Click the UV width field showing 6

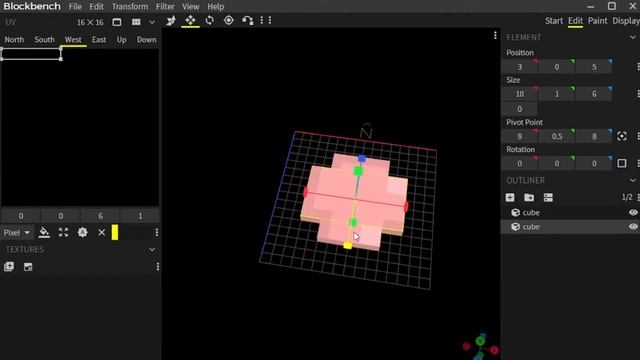[x=100, y=216]
